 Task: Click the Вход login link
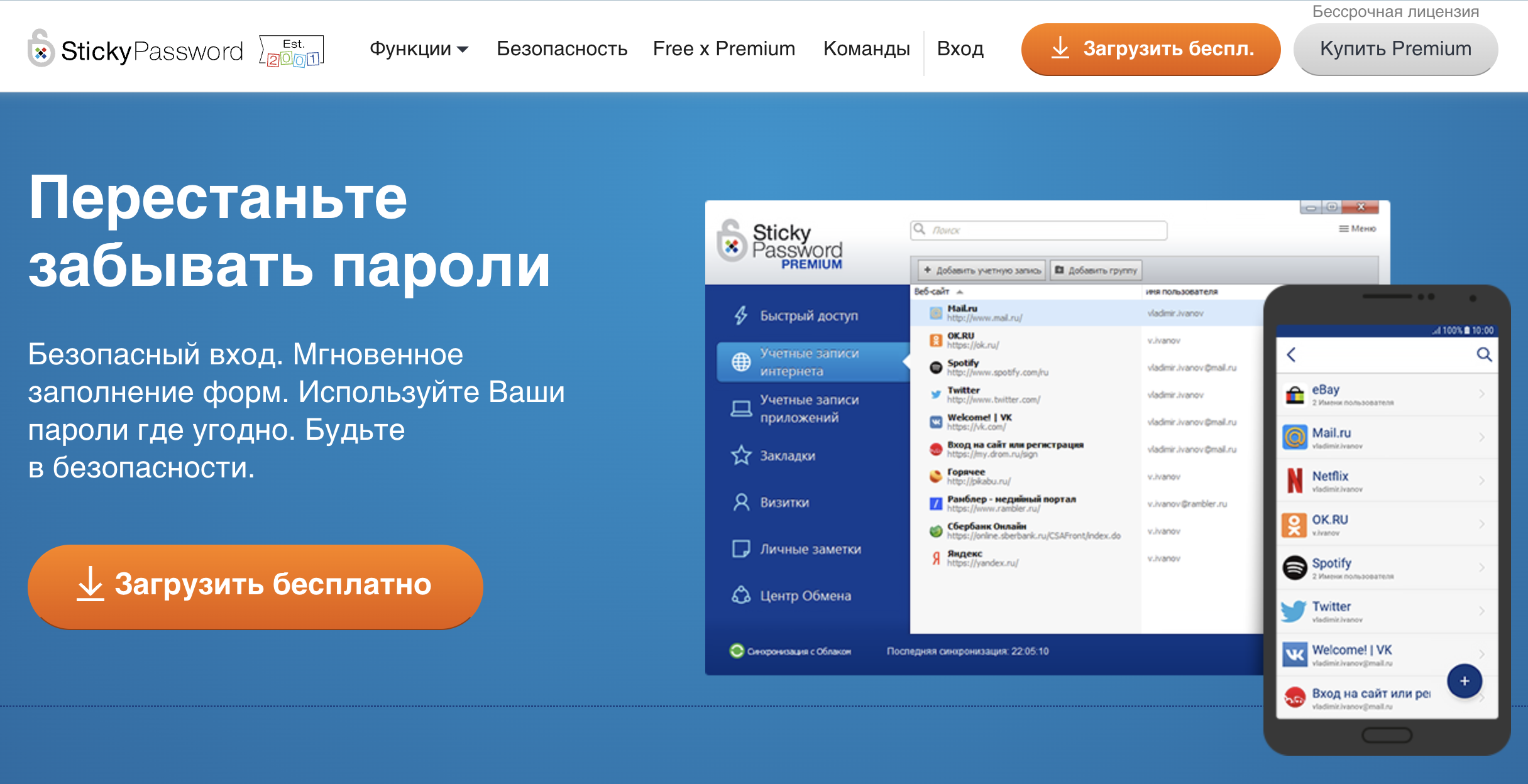960,49
